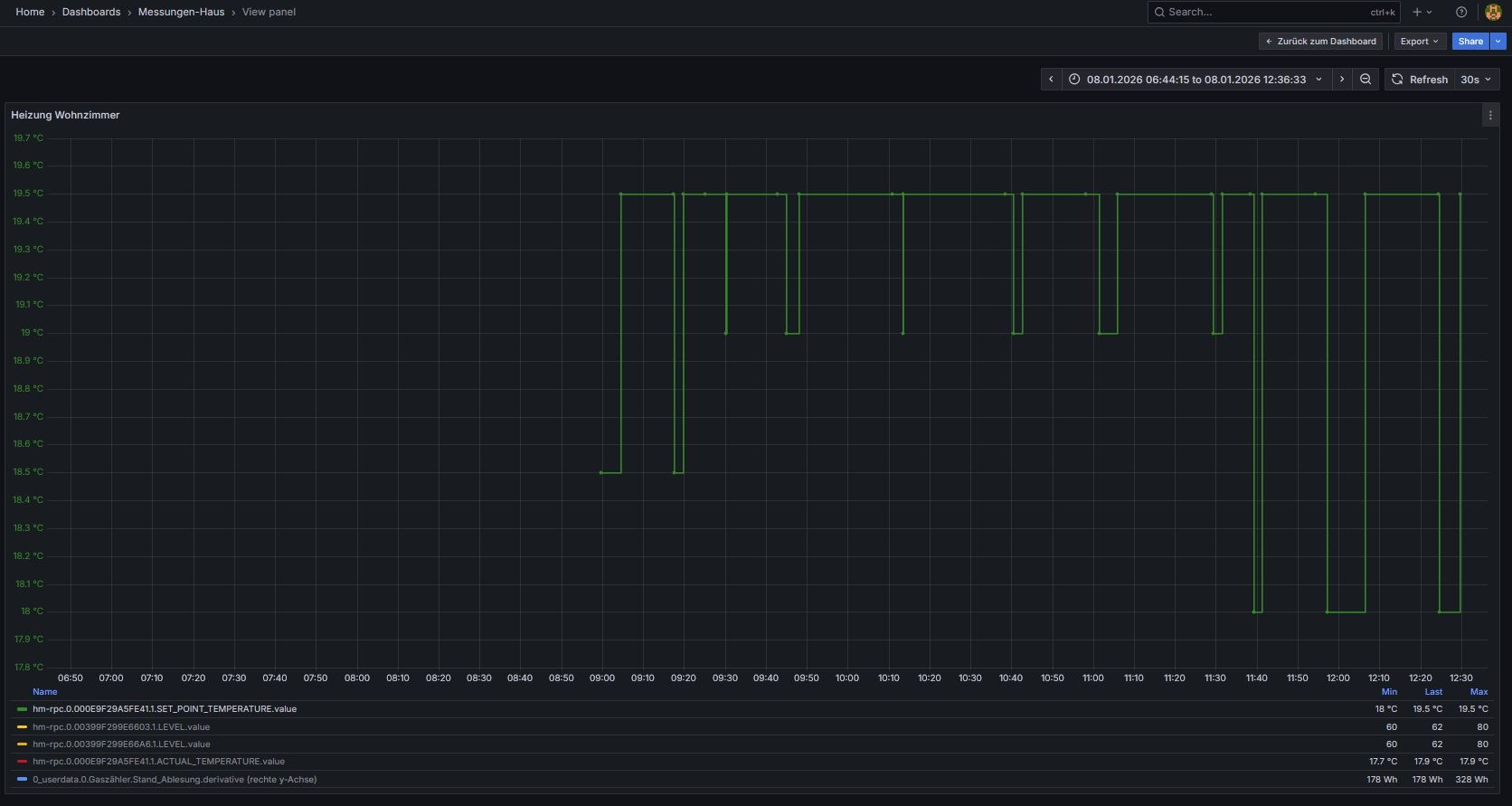The image size is (1512, 806).
Task: Open the time range picker
Action: click(x=1195, y=80)
